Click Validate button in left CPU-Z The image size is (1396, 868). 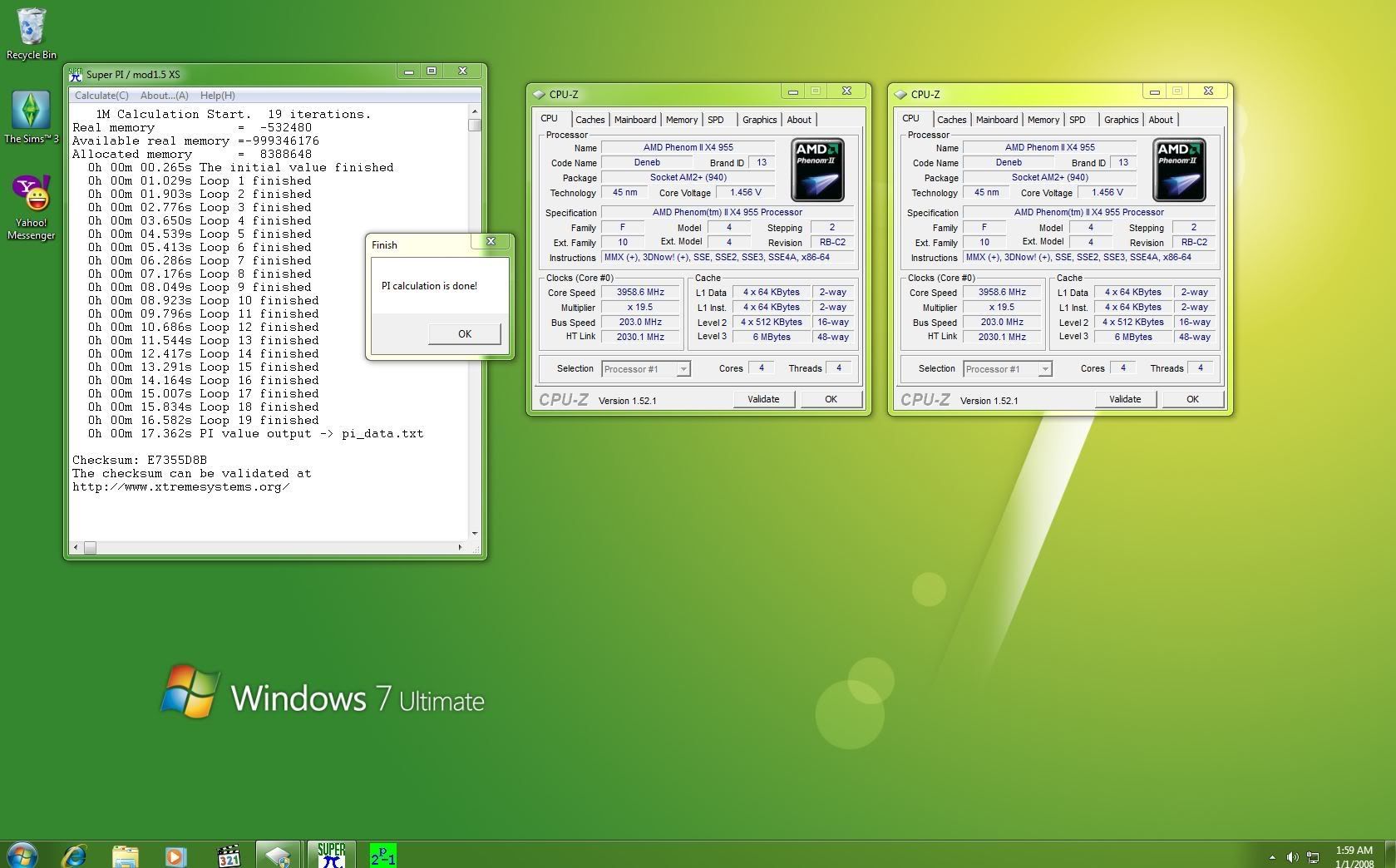763,399
